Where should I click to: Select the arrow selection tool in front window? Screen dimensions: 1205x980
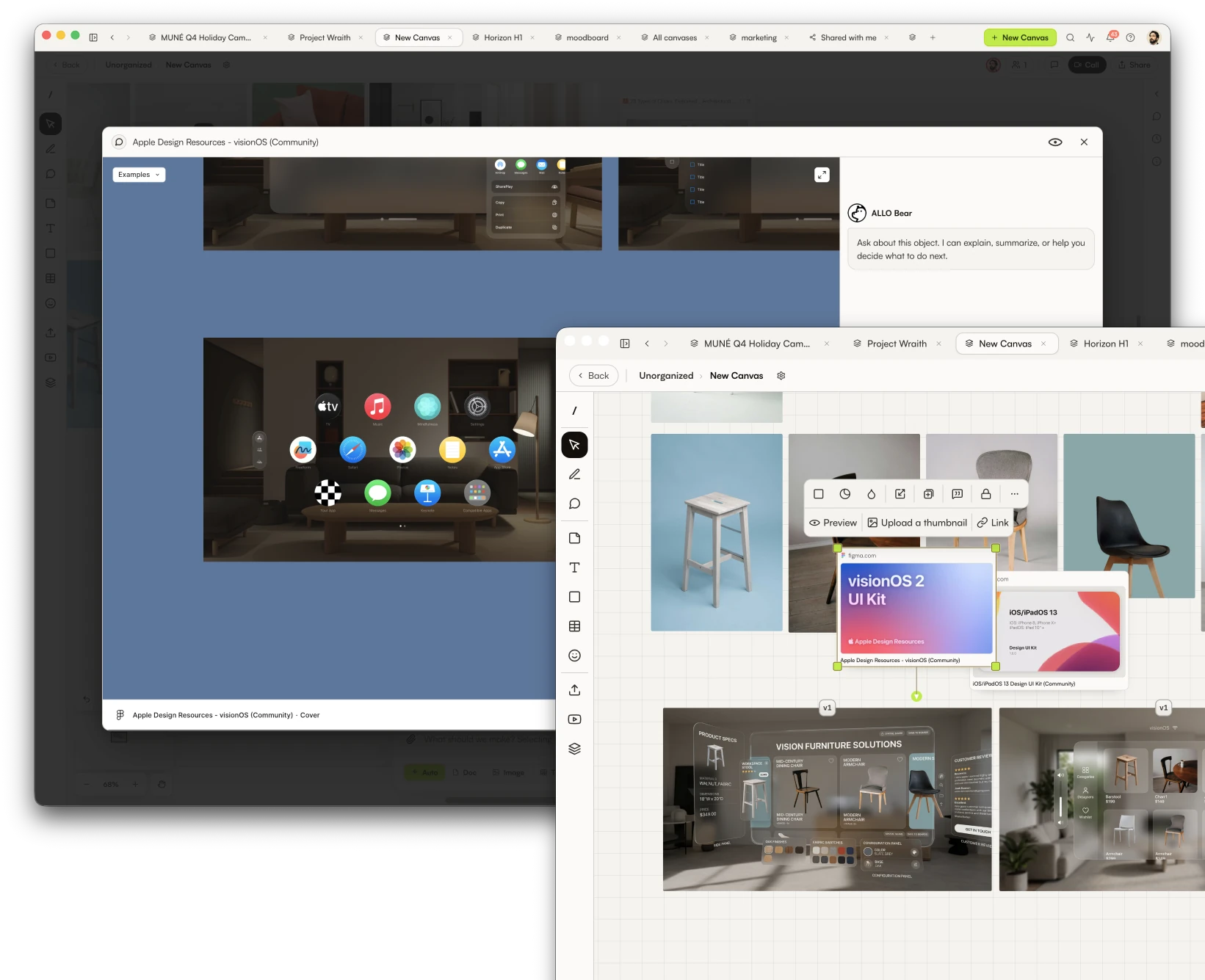[574, 445]
